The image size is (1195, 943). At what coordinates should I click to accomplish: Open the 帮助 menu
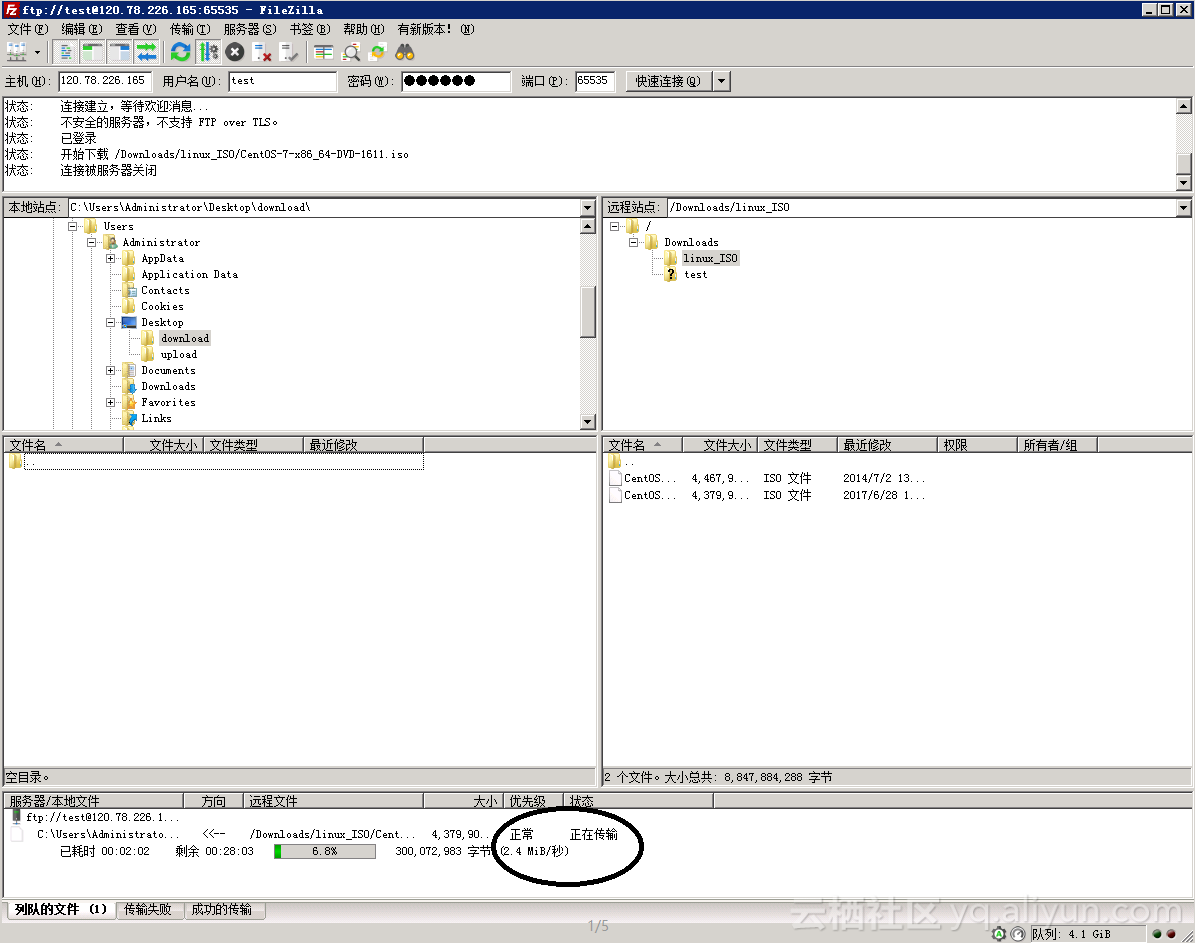[364, 29]
